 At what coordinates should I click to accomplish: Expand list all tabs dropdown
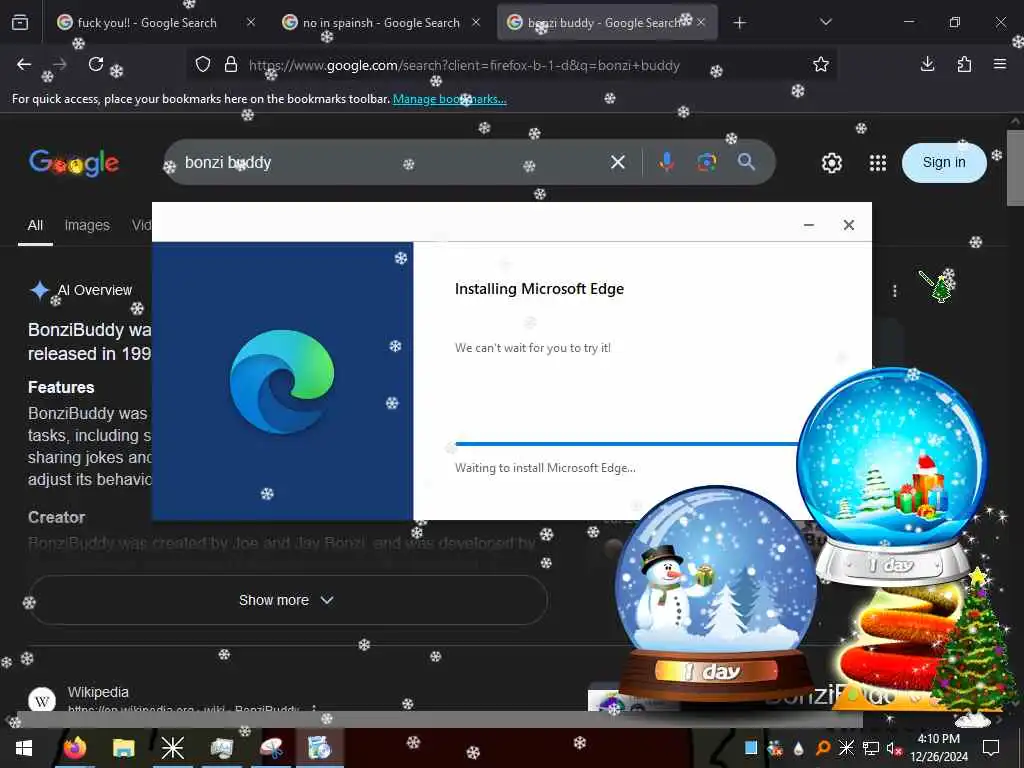(x=825, y=22)
